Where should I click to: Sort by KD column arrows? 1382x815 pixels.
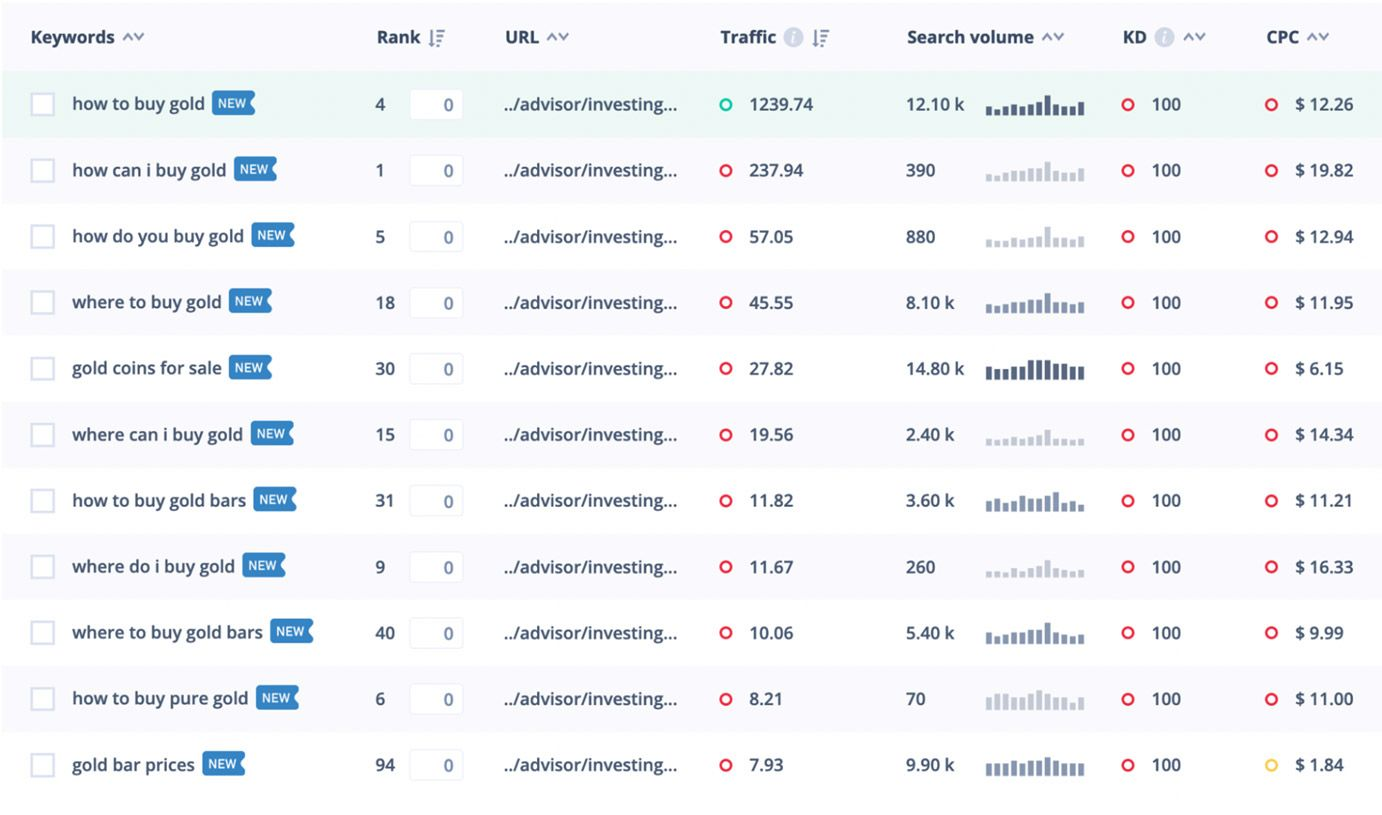(1194, 37)
